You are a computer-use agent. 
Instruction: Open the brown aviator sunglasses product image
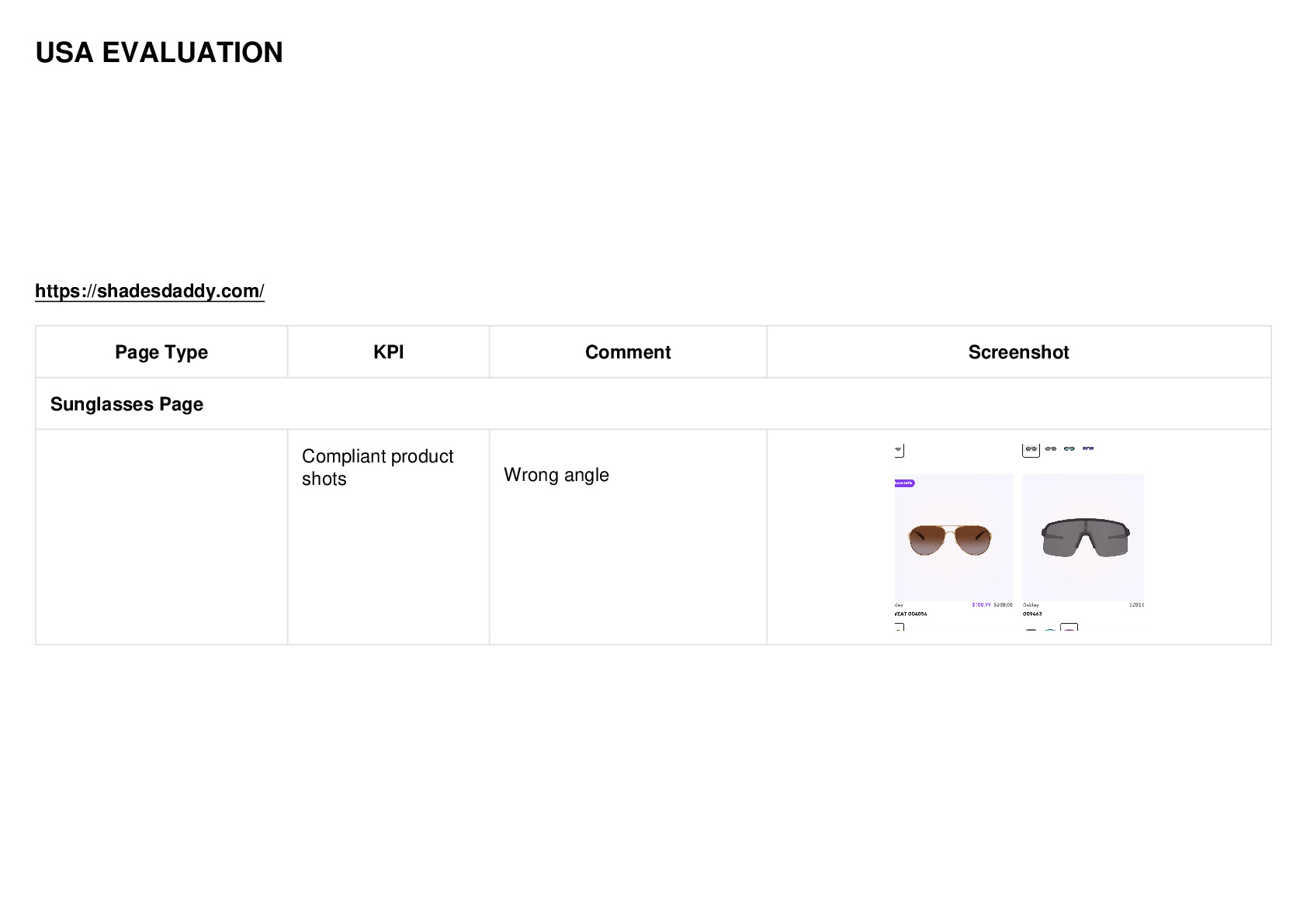(x=954, y=538)
